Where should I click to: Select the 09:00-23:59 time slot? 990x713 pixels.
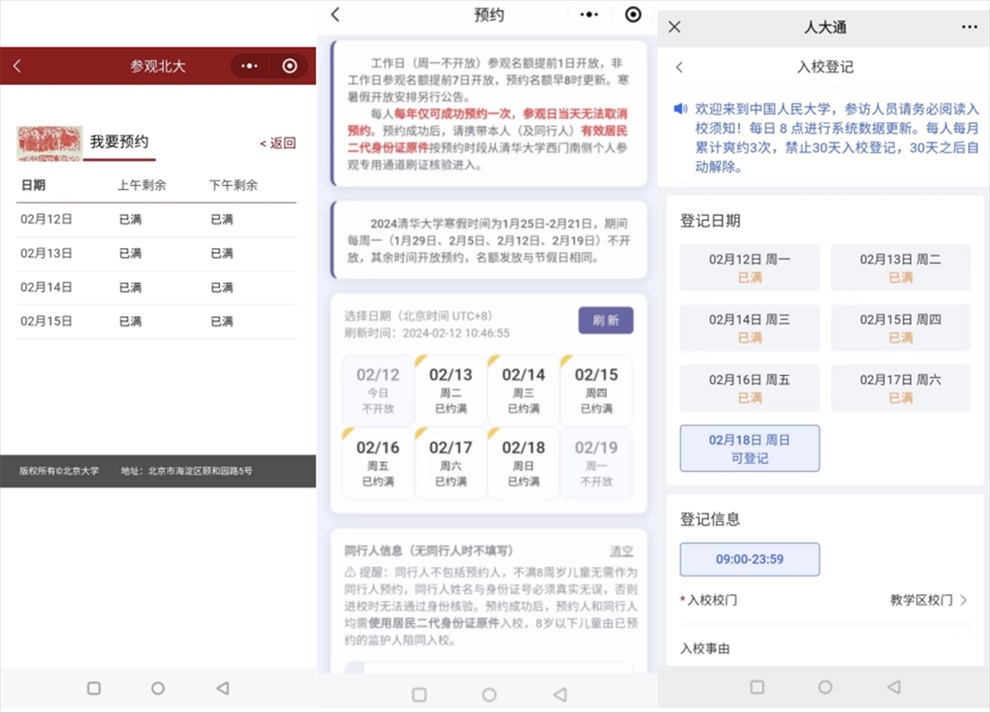pyautogui.click(x=749, y=559)
